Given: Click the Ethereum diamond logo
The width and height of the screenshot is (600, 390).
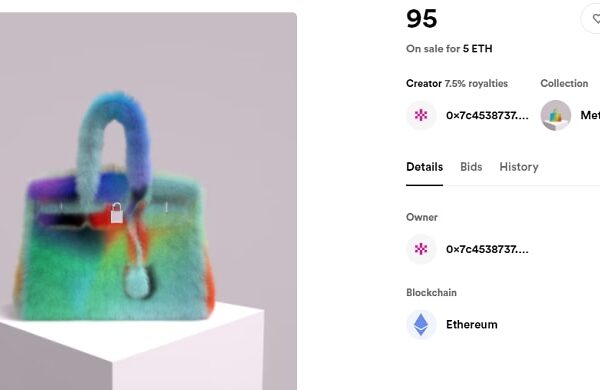Looking at the screenshot, I should coord(421,325).
